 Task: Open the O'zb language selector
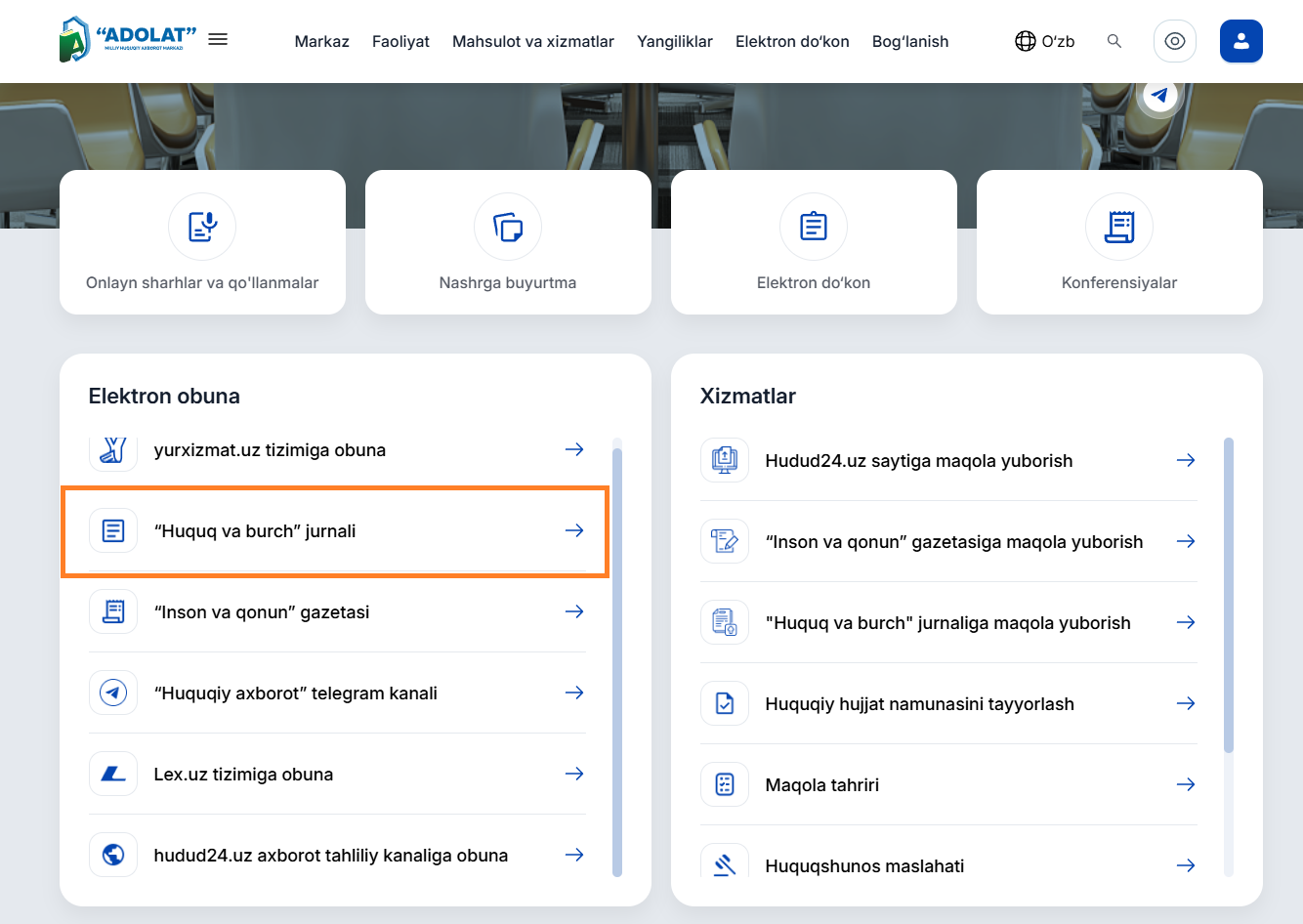(x=1045, y=41)
